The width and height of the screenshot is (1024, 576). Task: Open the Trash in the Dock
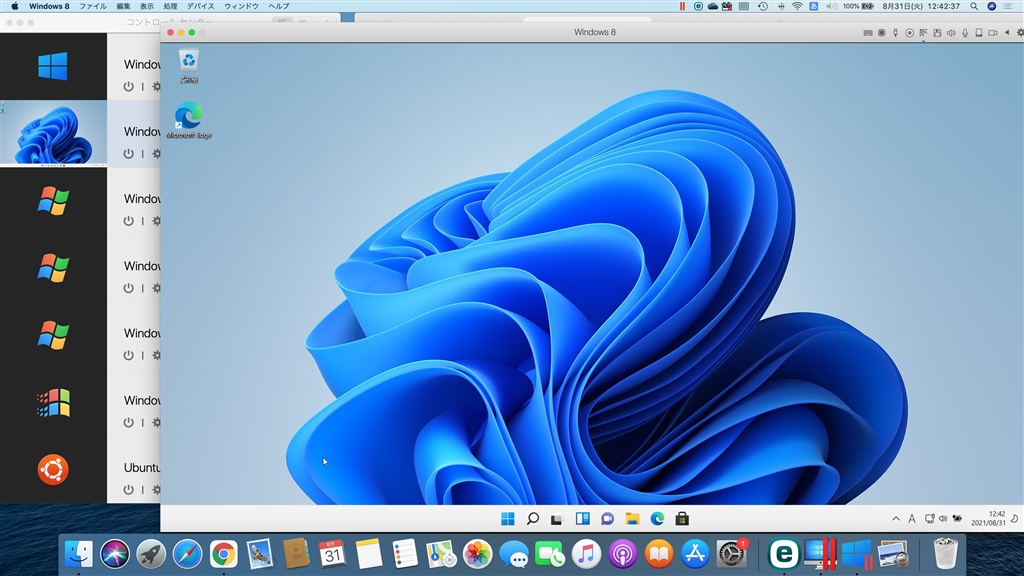(x=945, y=554)
